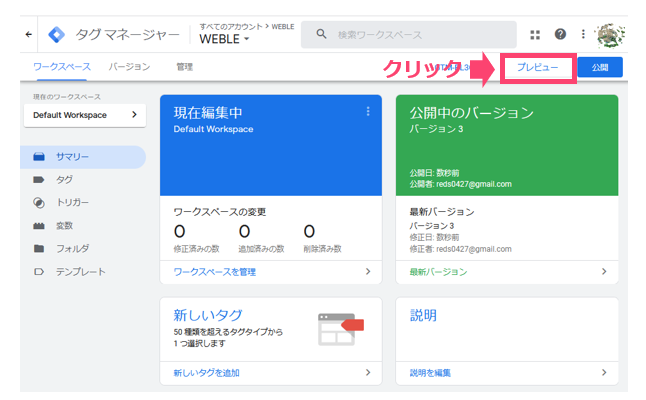The image size is (646, 400).
Task: Click the タグ tag icon in sidebar
Action: tap(39, 180)
